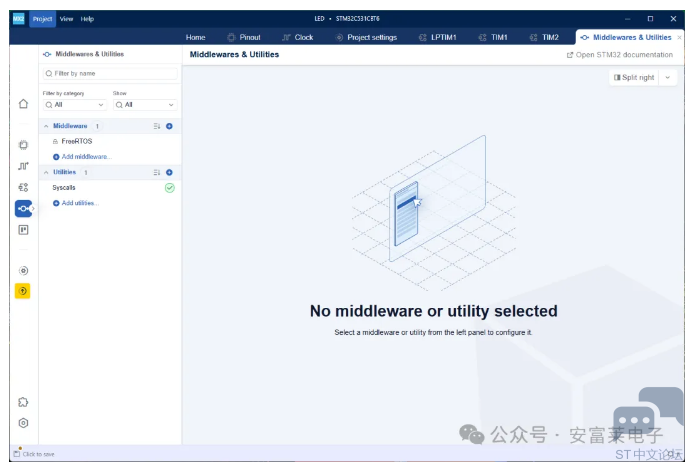Switch to the LPTIM1 tab
Image resolution: width=692 pixels, height=470 pixels.
pos(437,37)
